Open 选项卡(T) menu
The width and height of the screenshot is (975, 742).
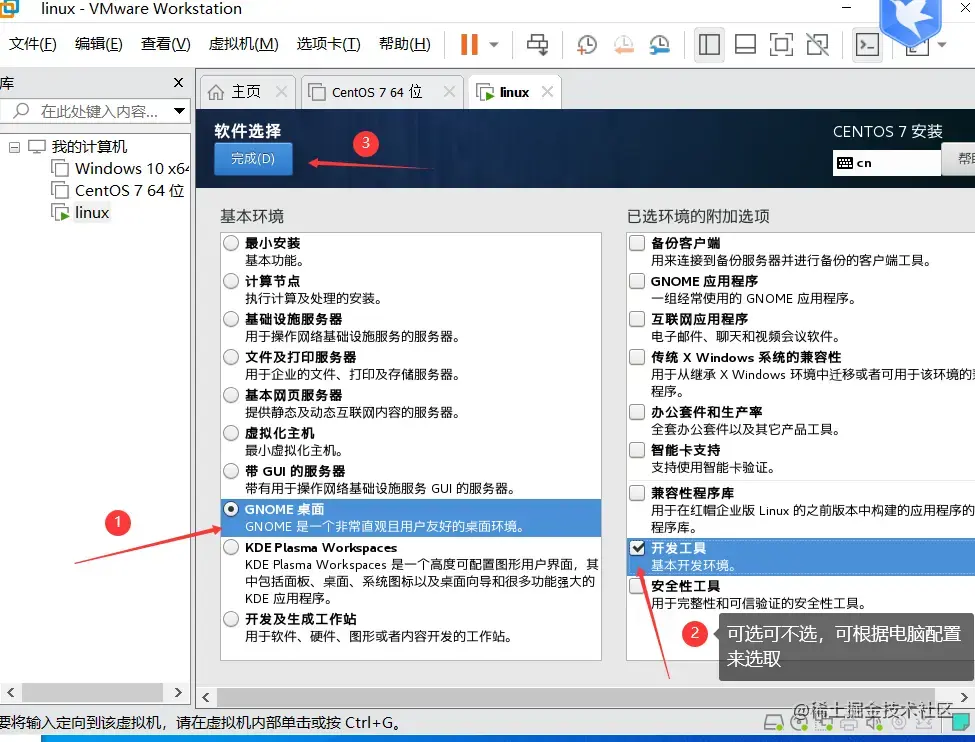point(328,44)
